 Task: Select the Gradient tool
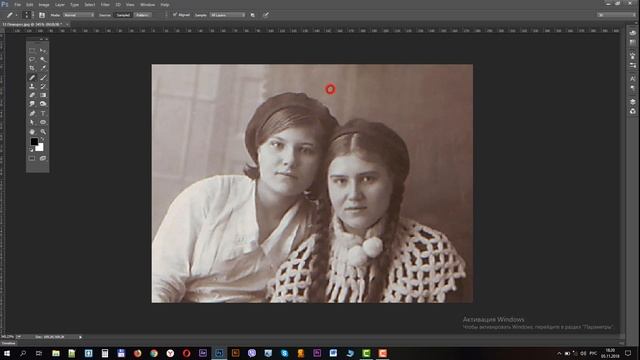pyautogui.click(x=43, y=95)
